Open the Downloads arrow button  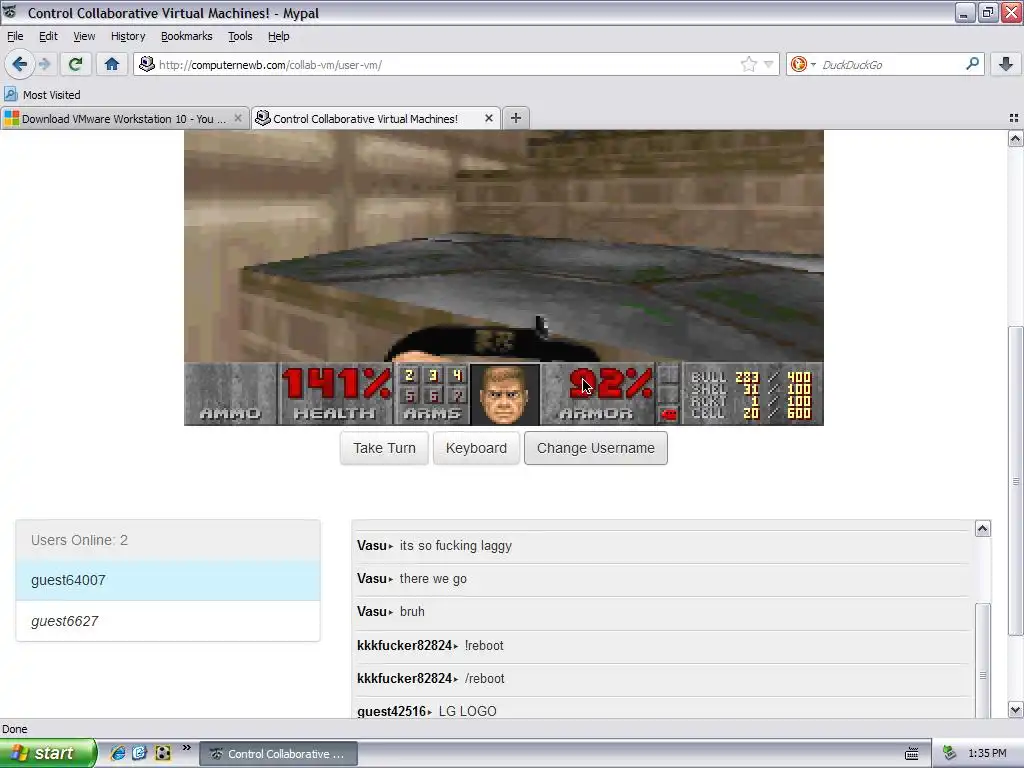click(1006, 64)
